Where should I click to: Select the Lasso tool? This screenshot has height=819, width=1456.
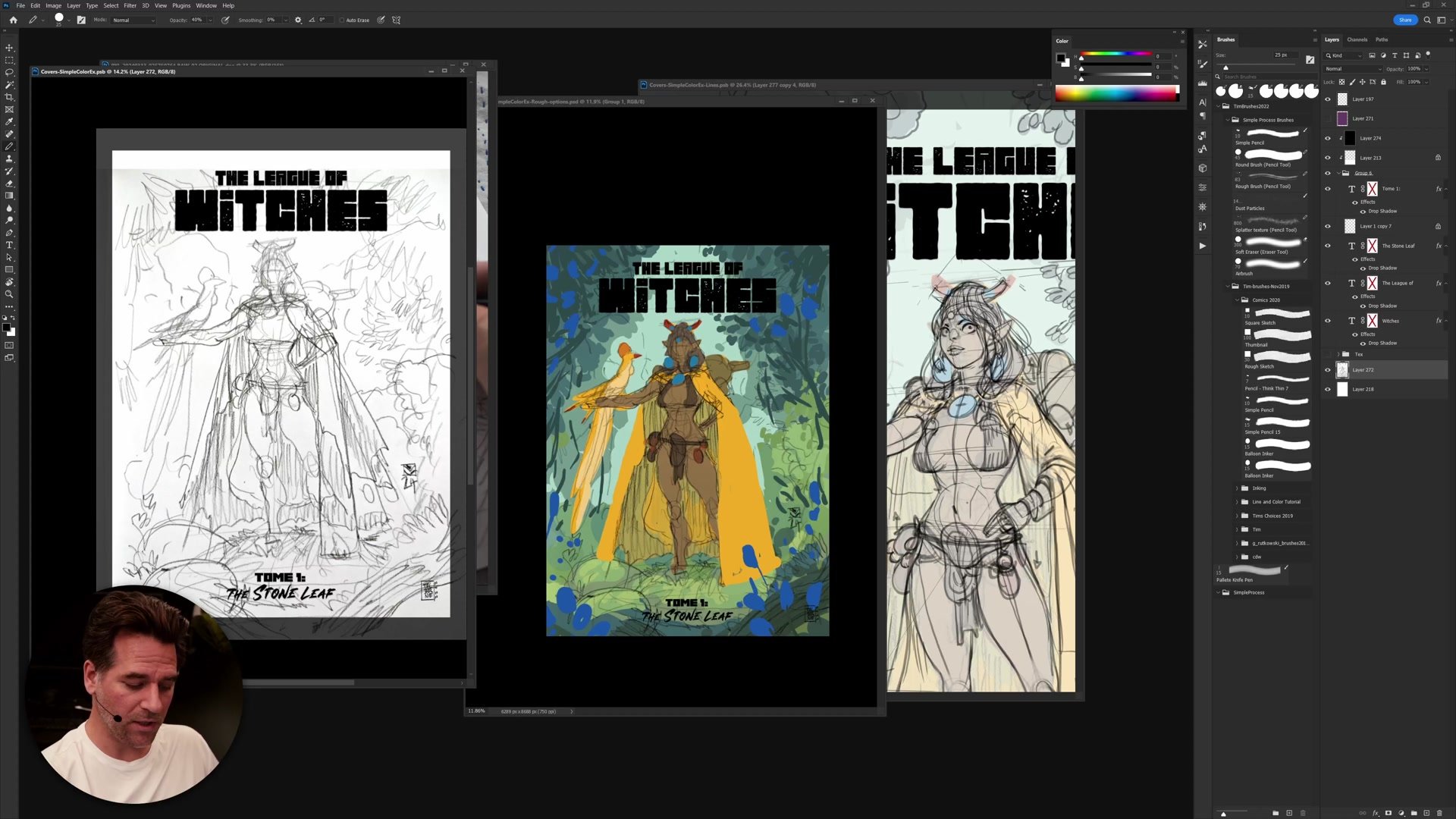click(x=9, y=73)
